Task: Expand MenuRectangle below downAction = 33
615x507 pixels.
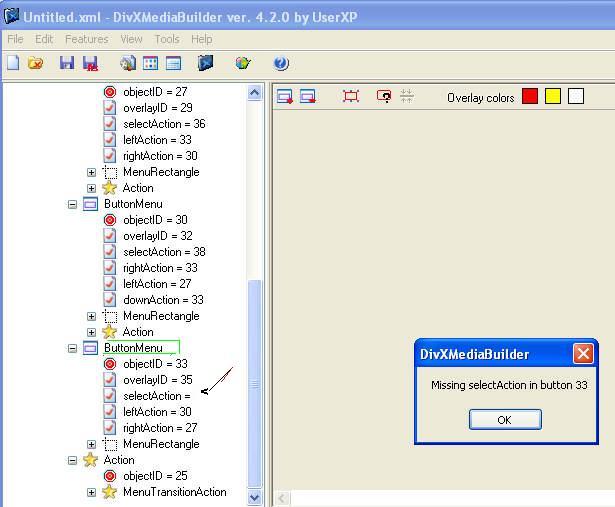Action: click(91, 316)
